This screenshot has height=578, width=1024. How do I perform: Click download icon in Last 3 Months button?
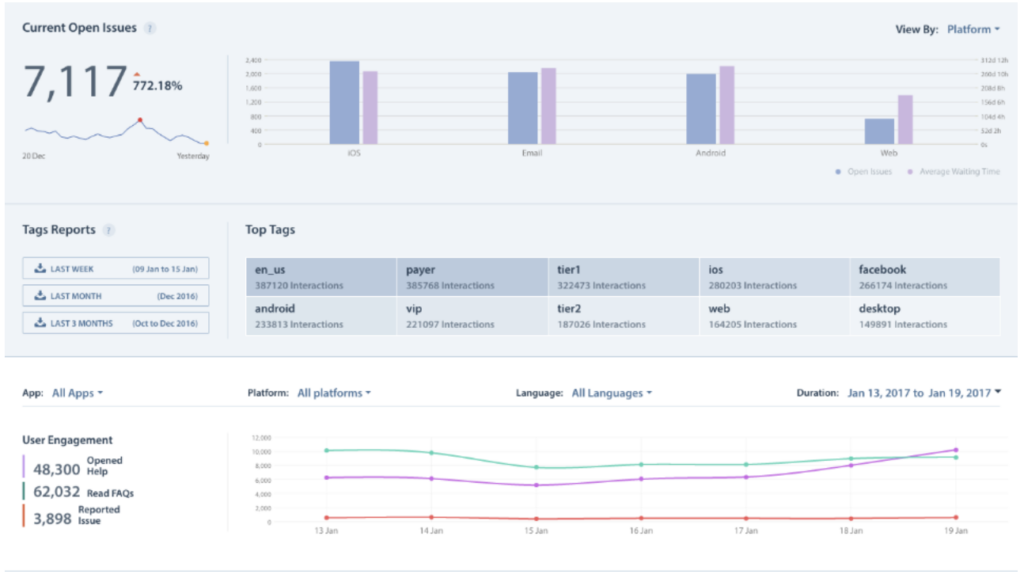click(x=40, y=323)
